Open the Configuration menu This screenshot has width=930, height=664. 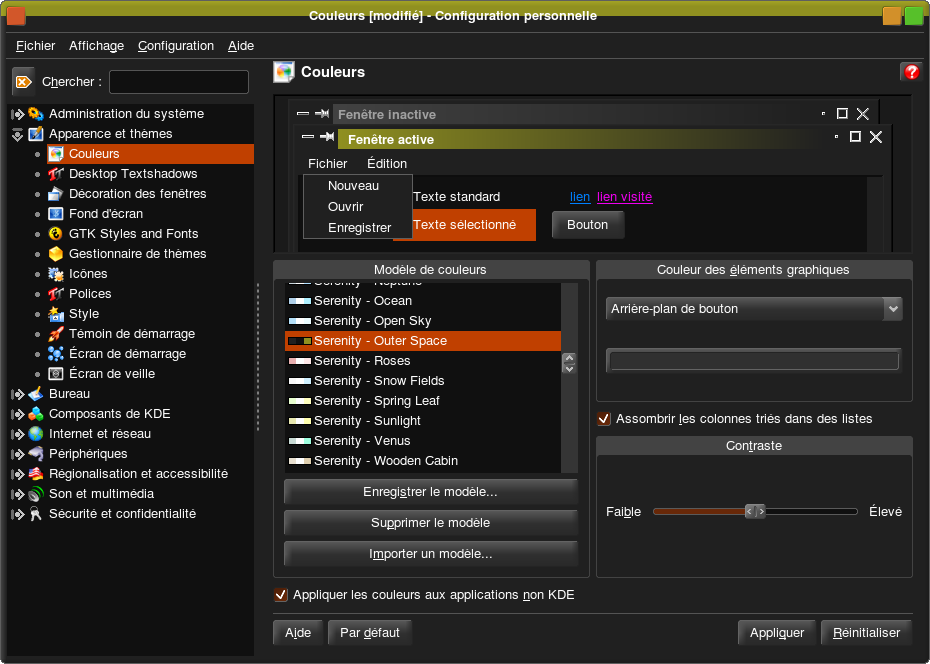(x=176, y=46)
